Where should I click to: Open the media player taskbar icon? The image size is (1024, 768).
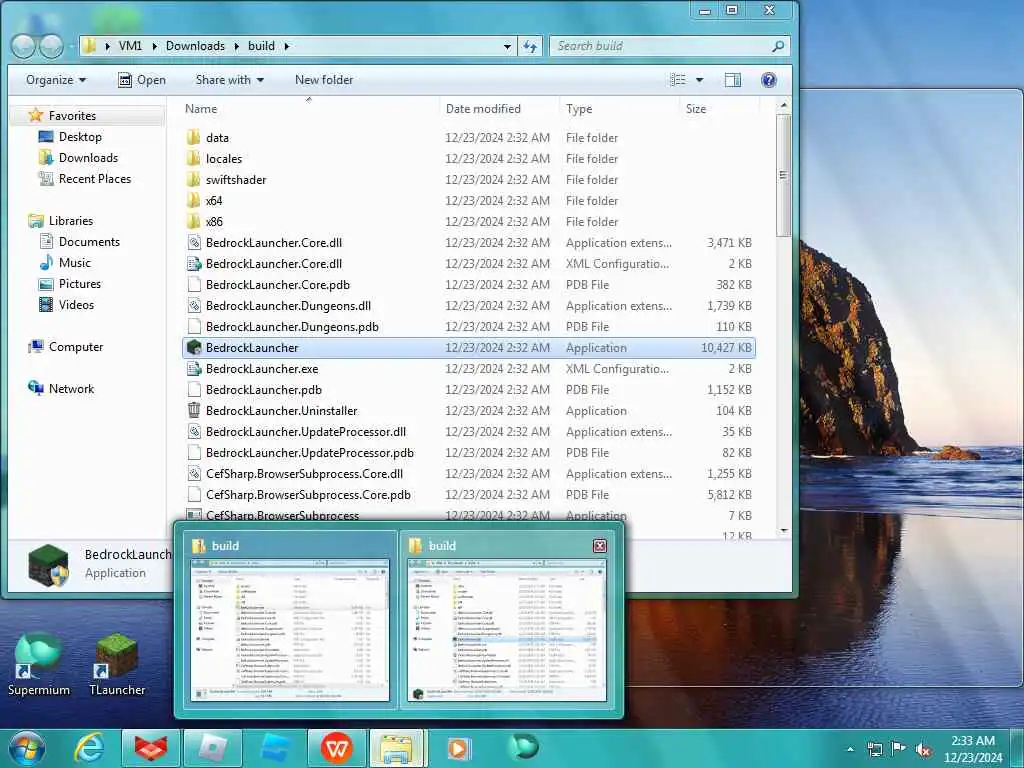tap(458, 748)
